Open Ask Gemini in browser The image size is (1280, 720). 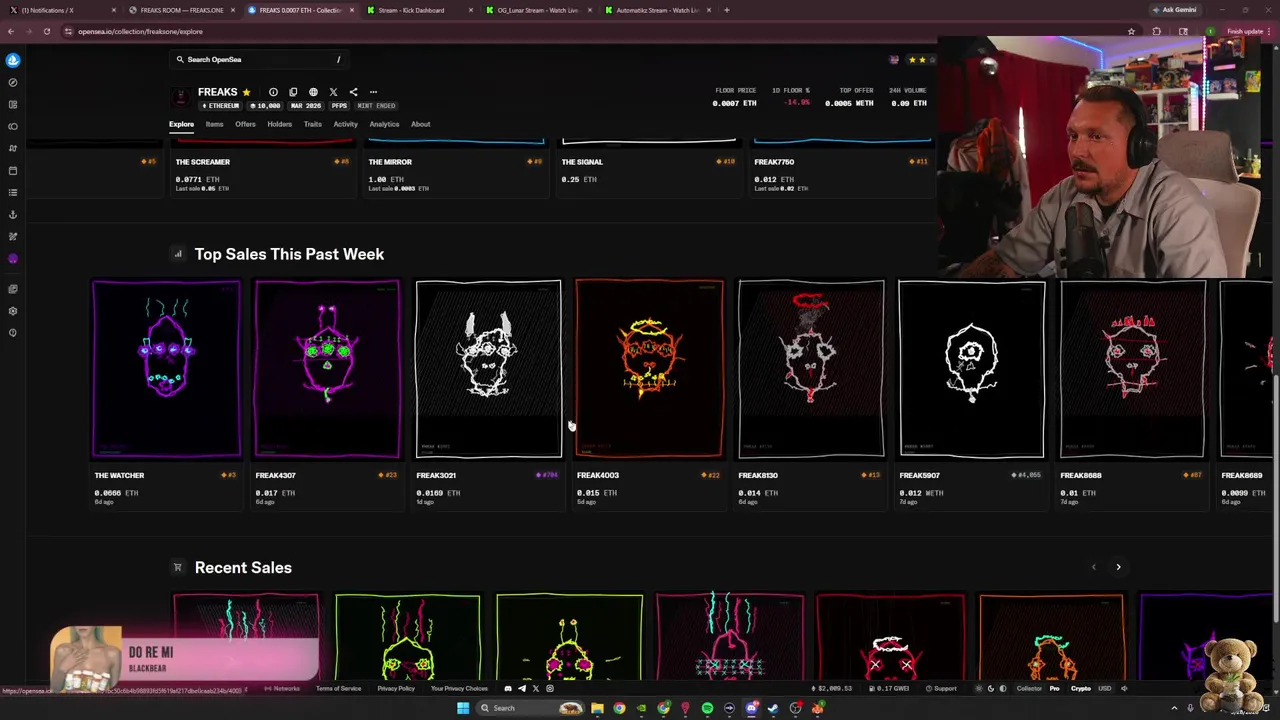(x=1174, y=10)
